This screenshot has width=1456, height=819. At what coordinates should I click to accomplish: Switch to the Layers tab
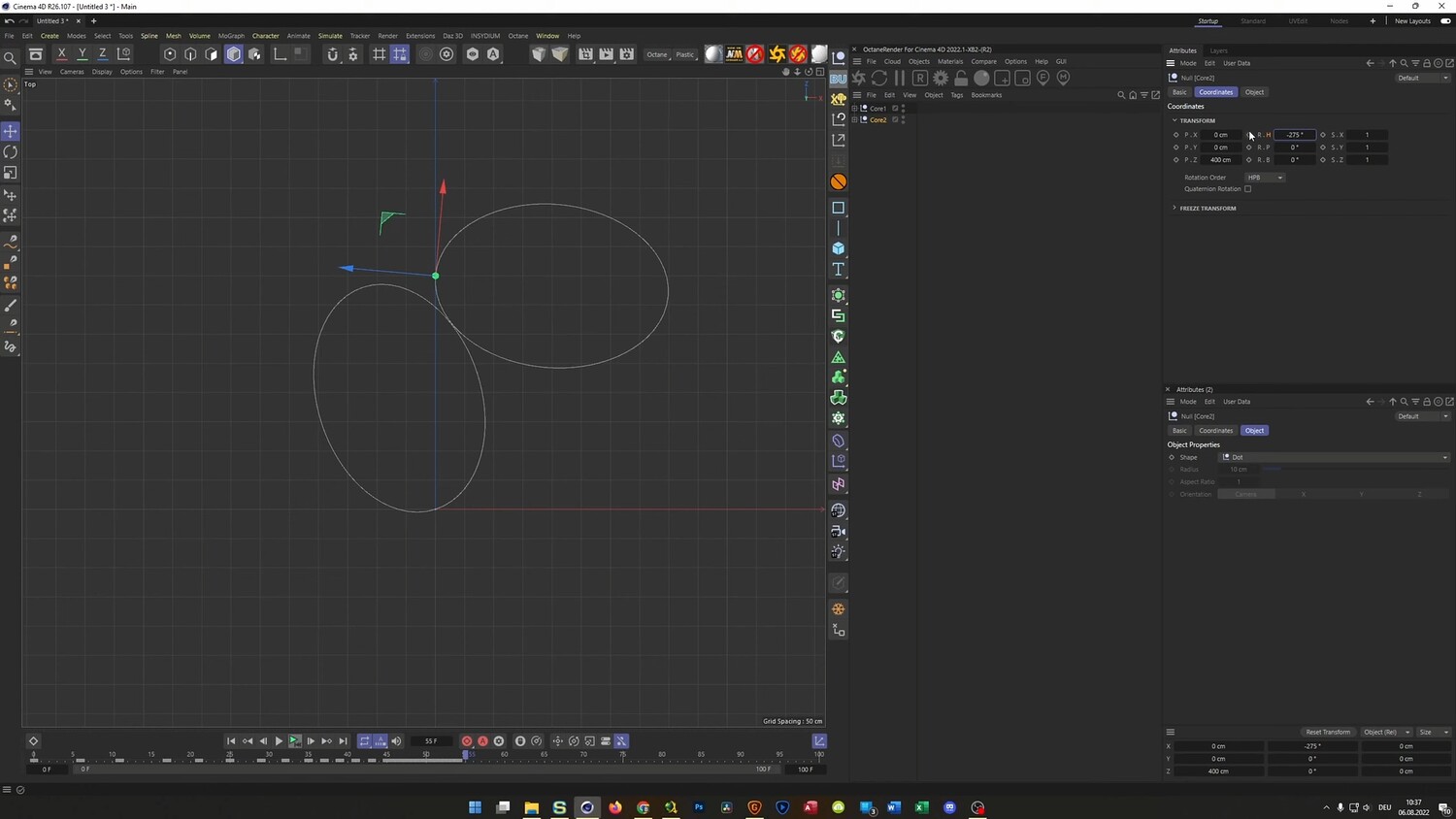(x=1218, y=50)
